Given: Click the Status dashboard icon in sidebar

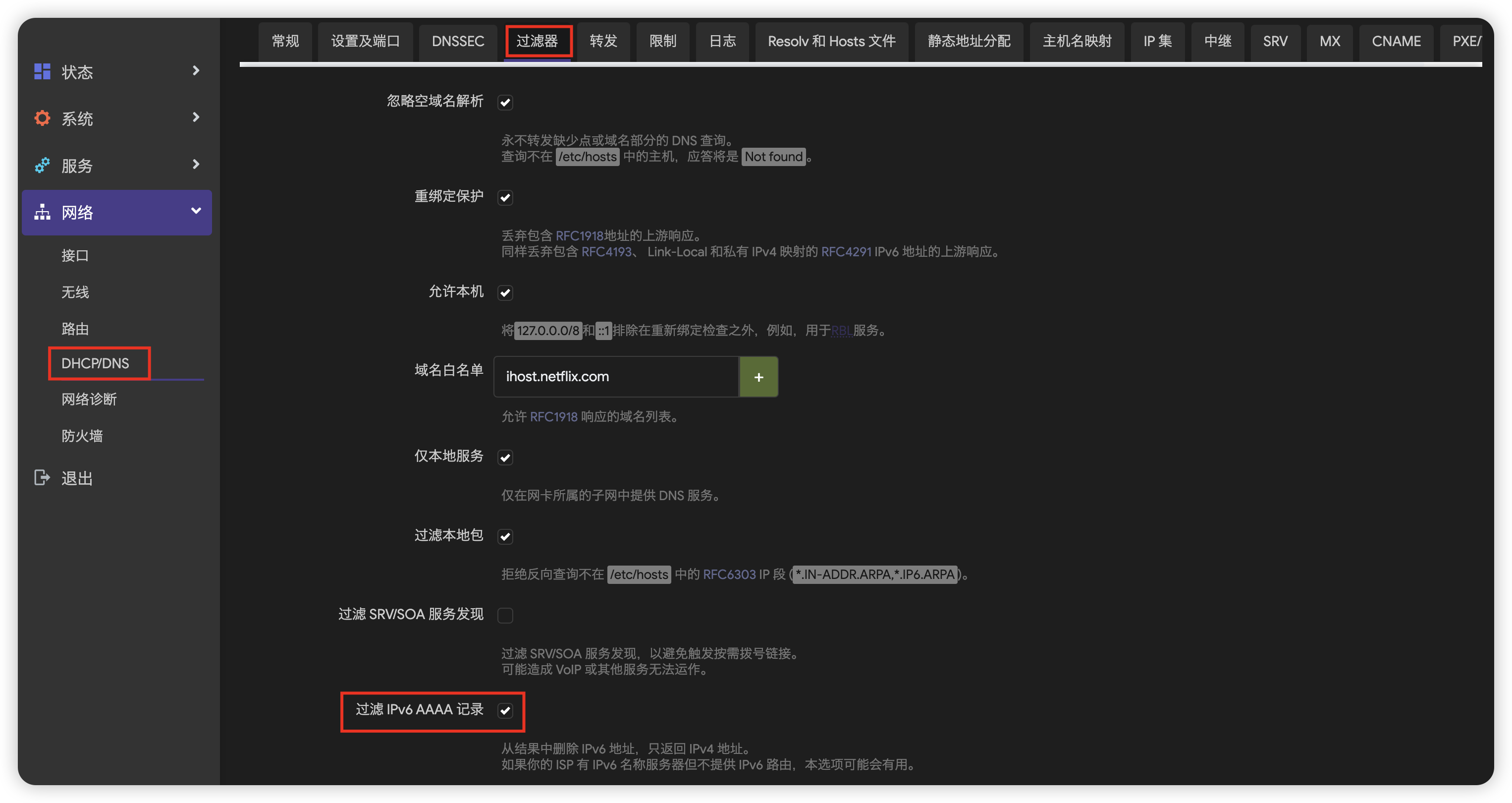Looking at the screenshot, I should click(x=42, y=72).
